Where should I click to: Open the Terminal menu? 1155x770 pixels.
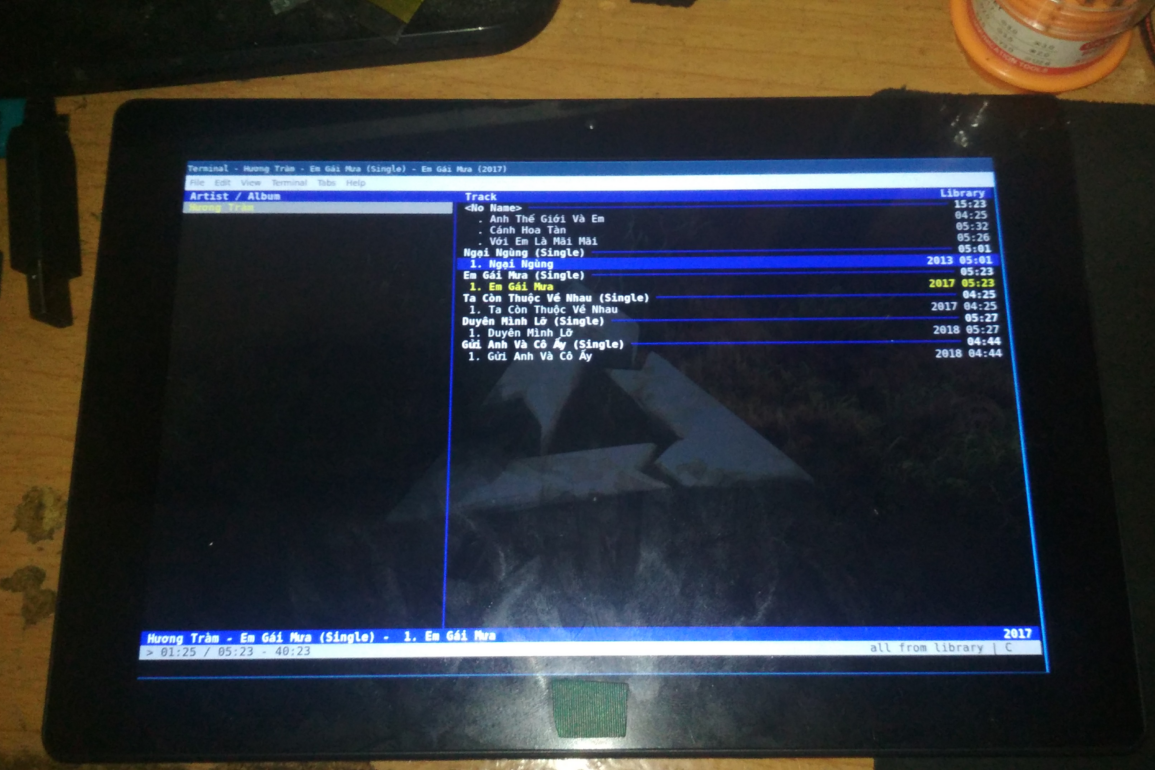click(x=289, y=183)
